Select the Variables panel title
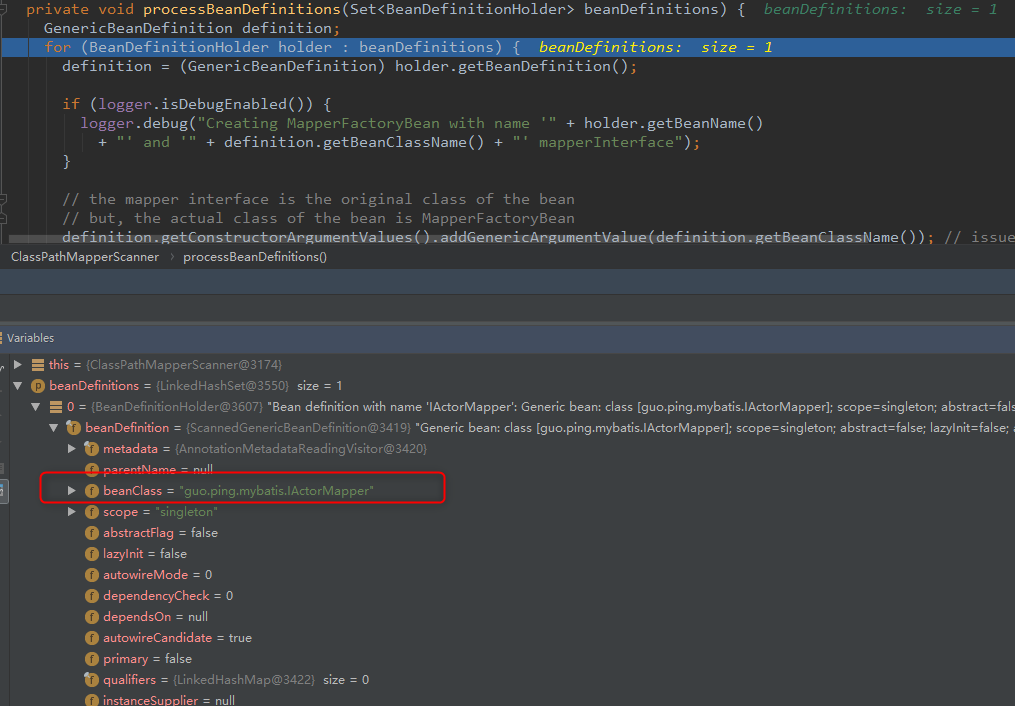The height and width of the screenshot is (706, 1015). point(30,338)
